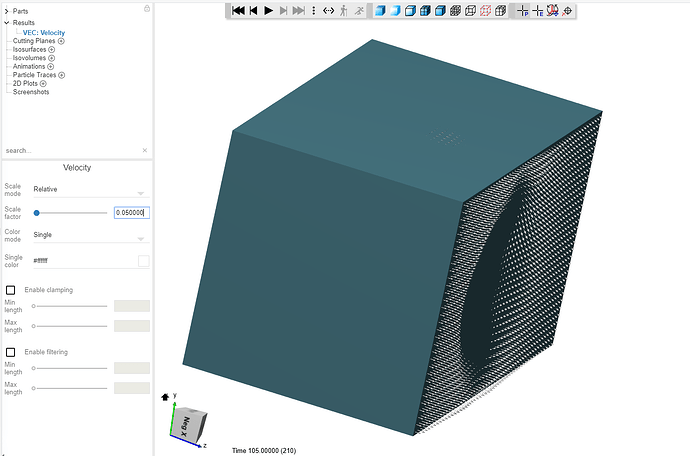Click the first blue surface render icon
The width and height of the screenshot is (690, 456).
pos(381,11)
